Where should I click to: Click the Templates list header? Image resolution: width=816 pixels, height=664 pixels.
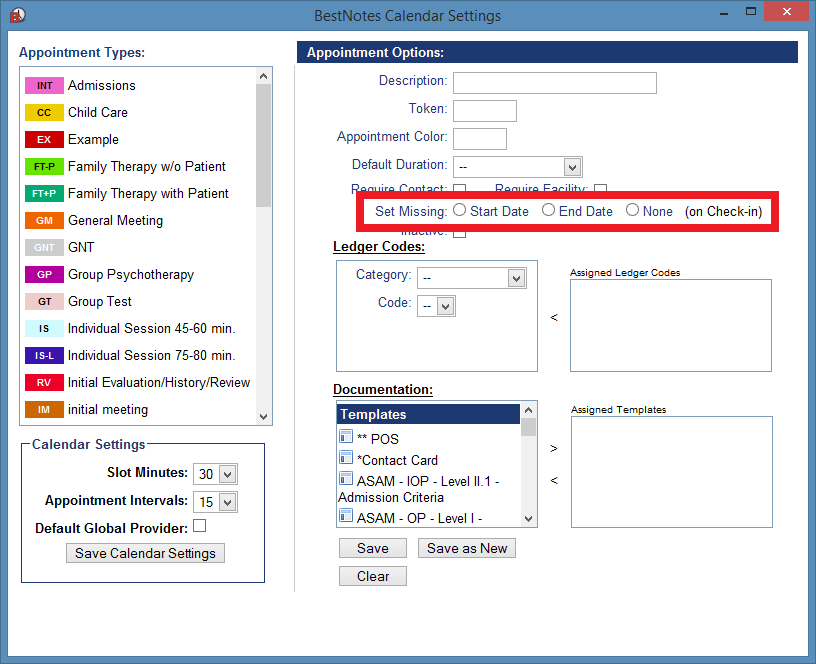pos(428,414)
